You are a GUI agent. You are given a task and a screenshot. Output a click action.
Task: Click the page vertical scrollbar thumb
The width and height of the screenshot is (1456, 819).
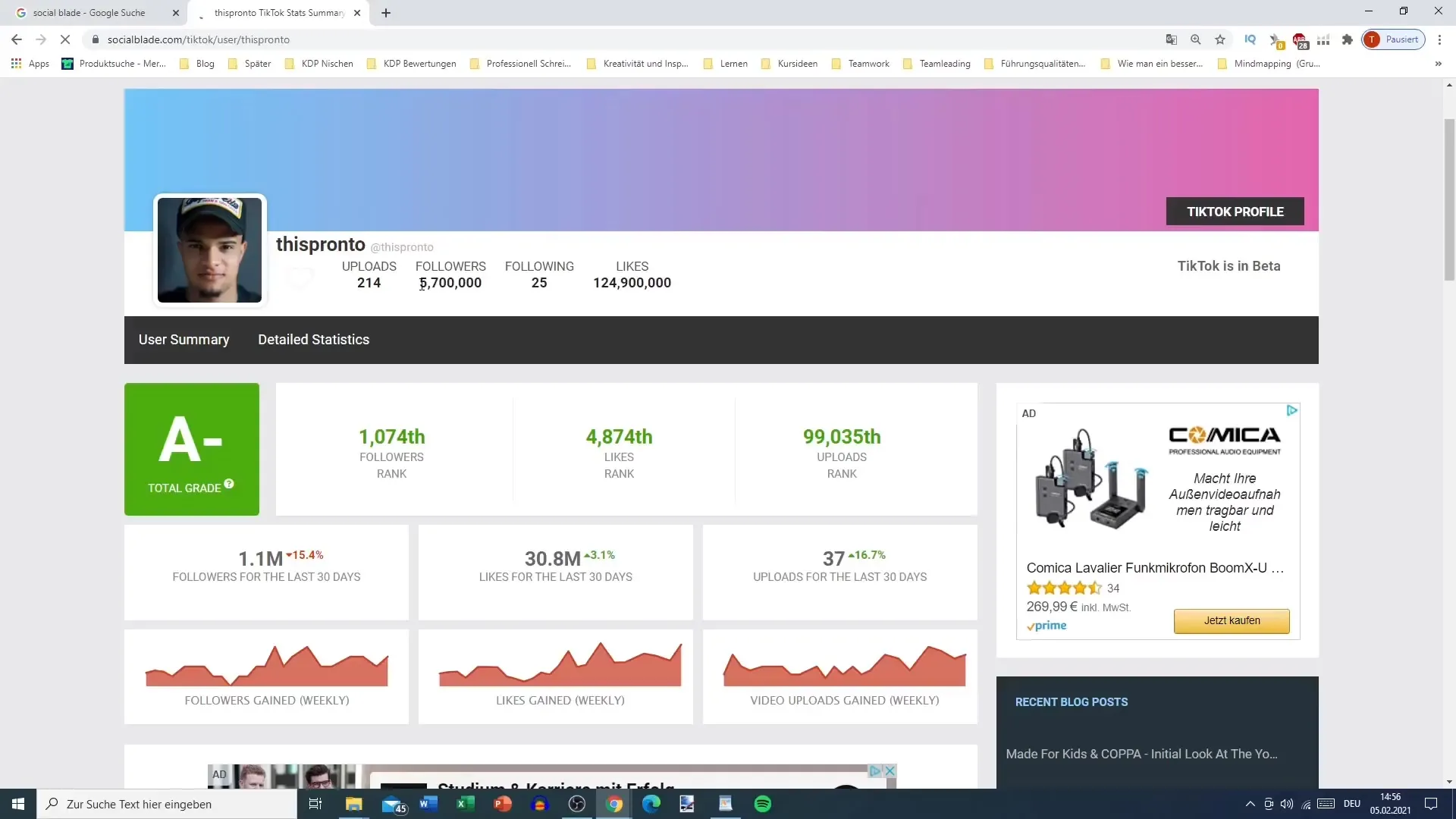1449,200
